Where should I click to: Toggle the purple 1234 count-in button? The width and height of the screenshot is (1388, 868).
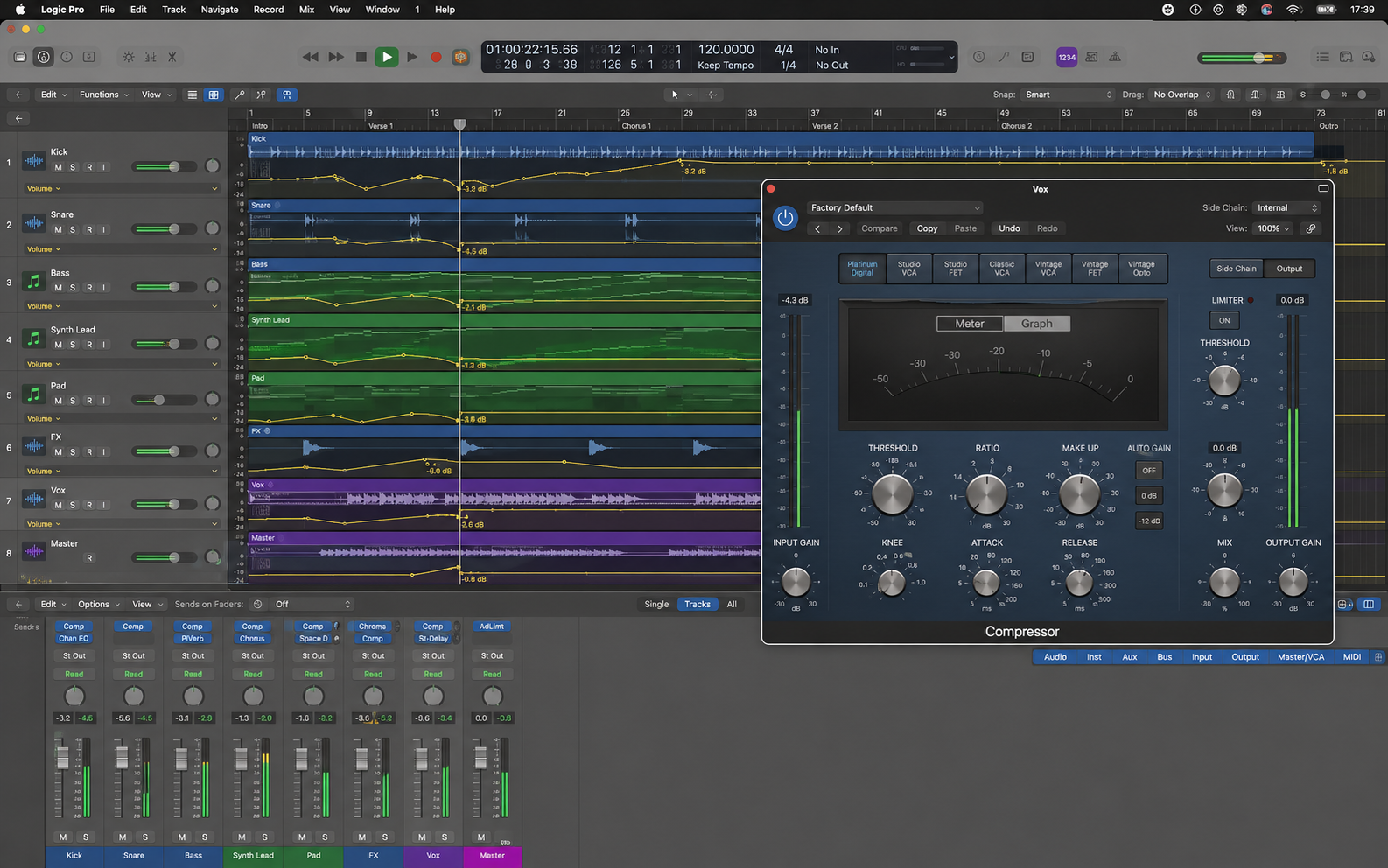[x=1067, y=57]
